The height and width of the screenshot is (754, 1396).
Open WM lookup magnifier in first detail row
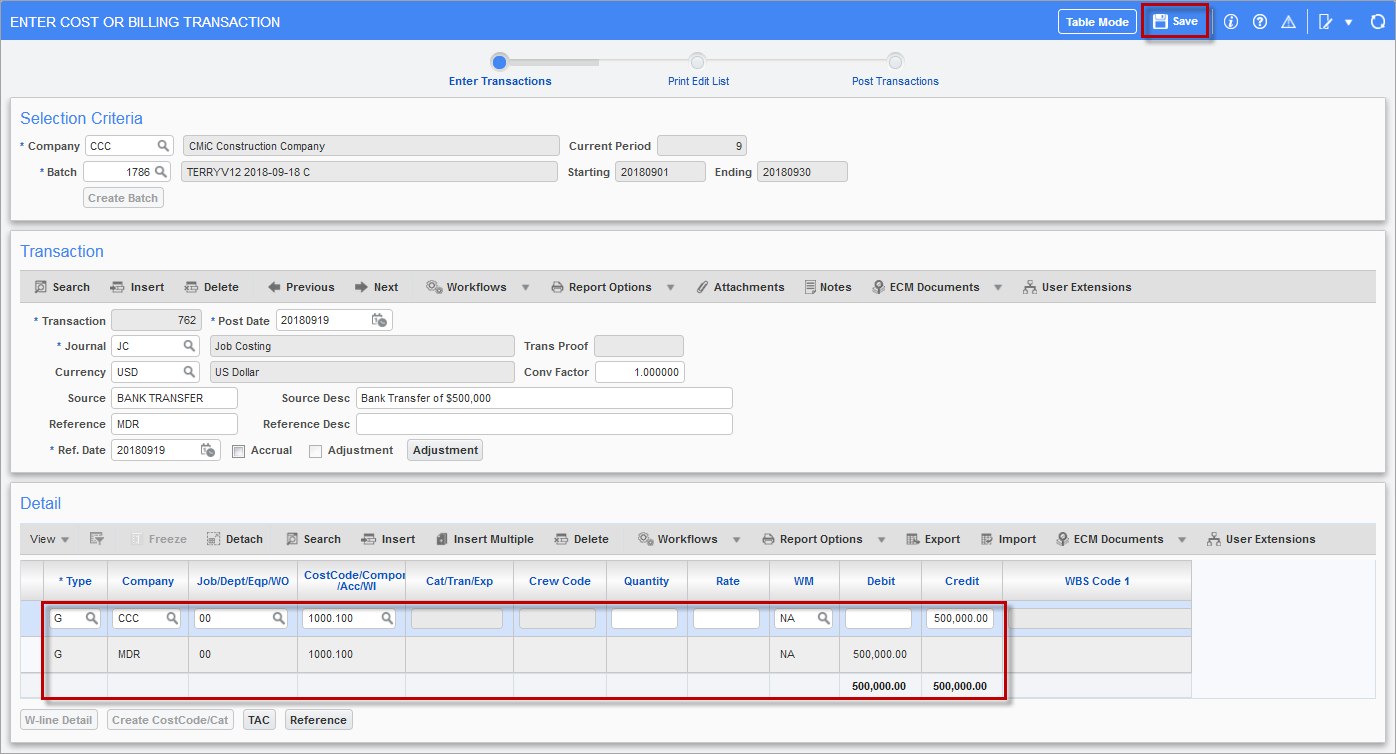824,619
